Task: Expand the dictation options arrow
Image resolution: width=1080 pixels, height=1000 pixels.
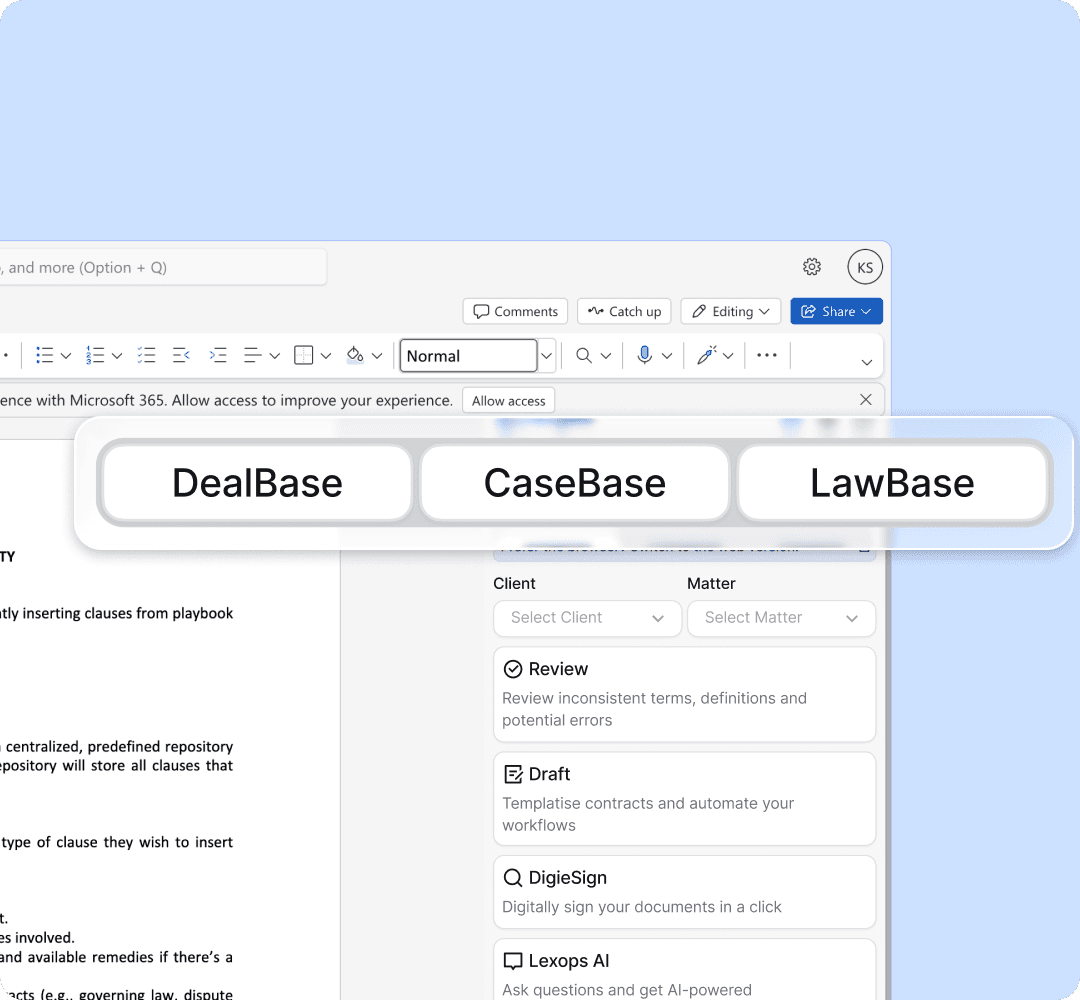Action: pyautogui.click(x=667, y=356)
